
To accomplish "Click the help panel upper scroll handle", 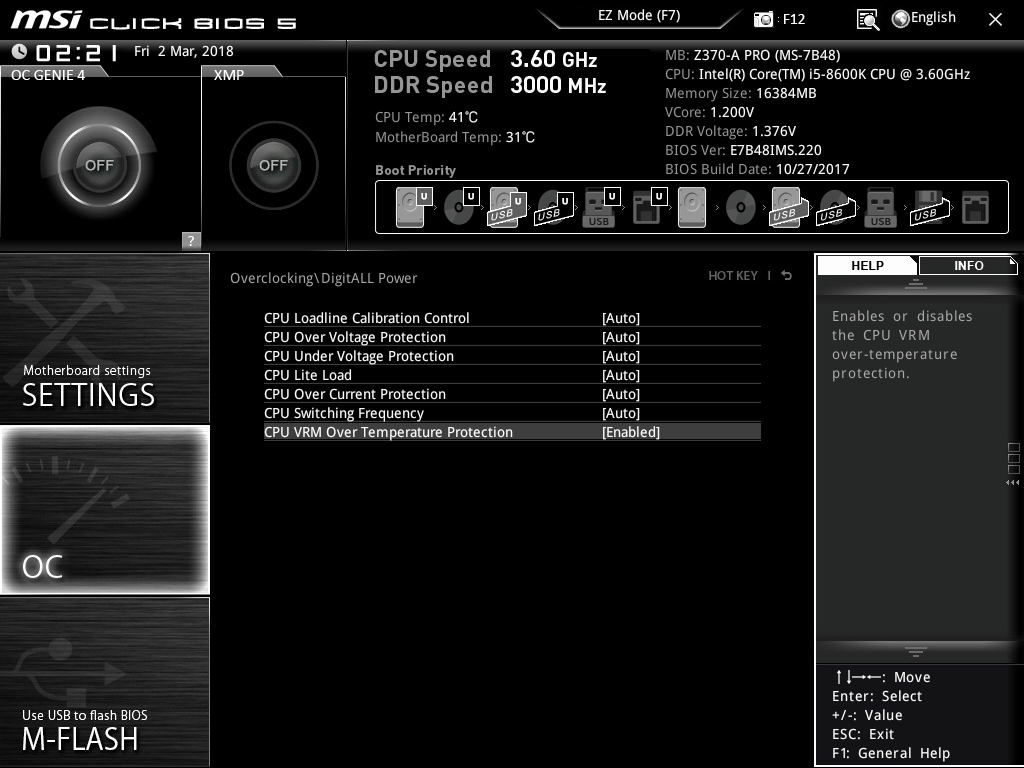I will coord(916,283).
